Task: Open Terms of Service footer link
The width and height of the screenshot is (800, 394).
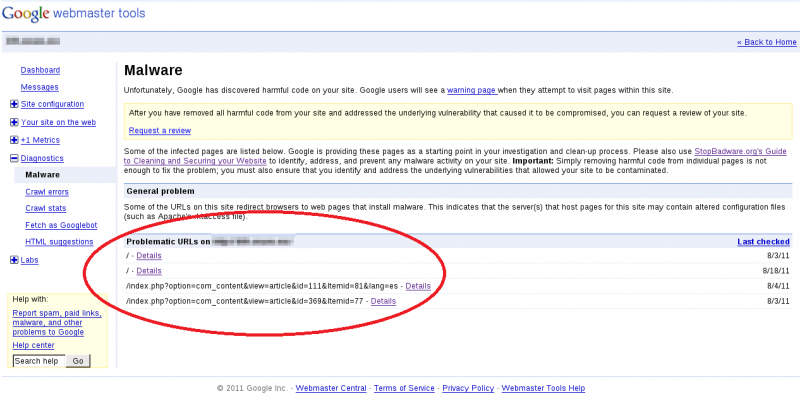Action: tap(404, 388)
